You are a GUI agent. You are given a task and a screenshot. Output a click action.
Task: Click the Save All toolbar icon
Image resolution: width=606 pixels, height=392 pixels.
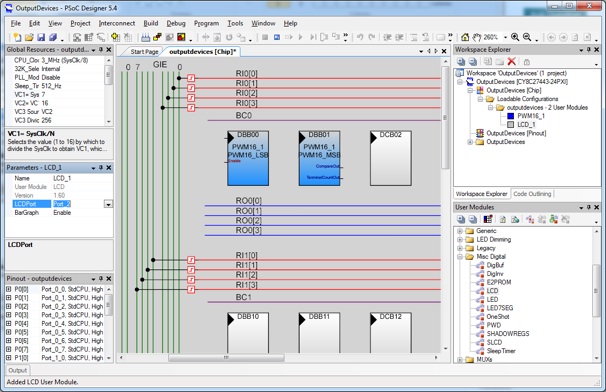coord(53,37)
